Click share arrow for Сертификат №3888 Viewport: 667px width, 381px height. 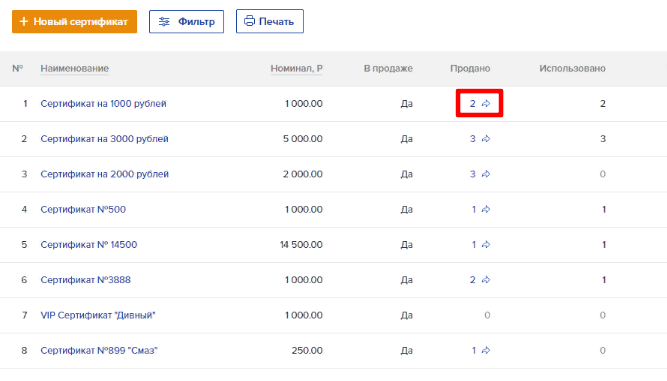(x=486, y=280)
